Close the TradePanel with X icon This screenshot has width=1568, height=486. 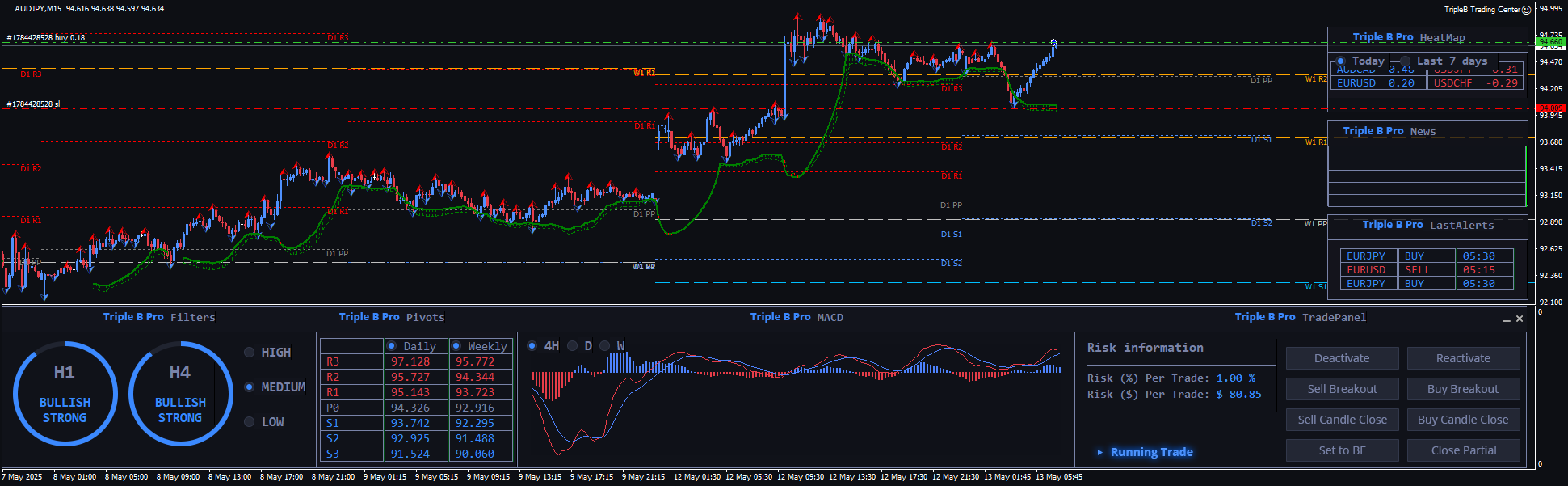[x=1520, y=319]
